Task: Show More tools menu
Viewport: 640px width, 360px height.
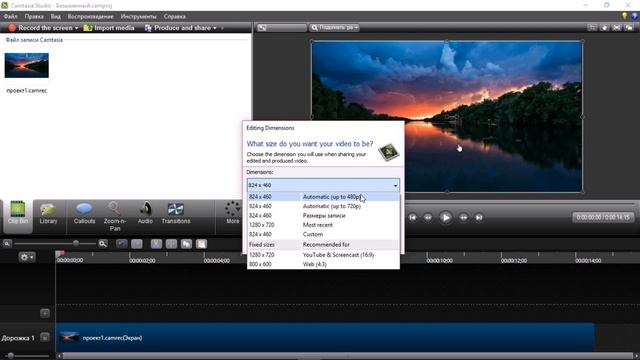Action: point(233,213)
